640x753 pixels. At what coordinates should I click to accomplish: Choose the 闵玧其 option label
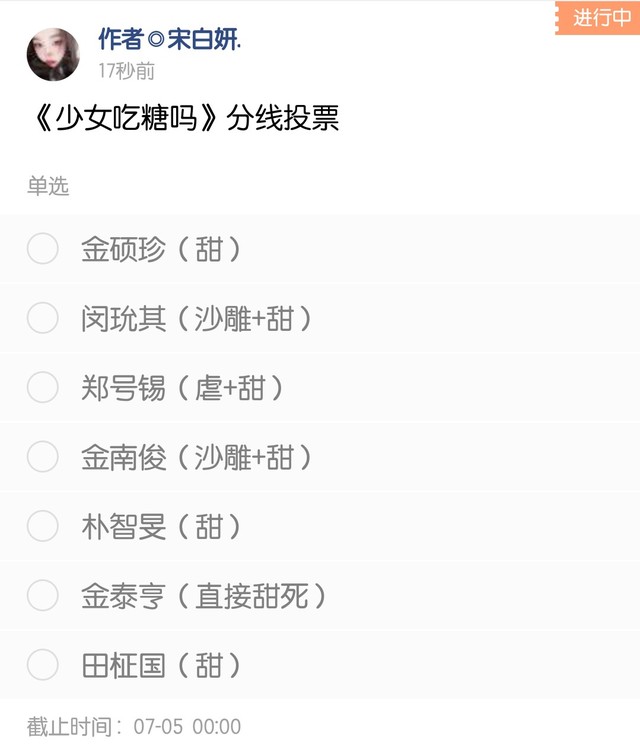click(x=196, y=318)
